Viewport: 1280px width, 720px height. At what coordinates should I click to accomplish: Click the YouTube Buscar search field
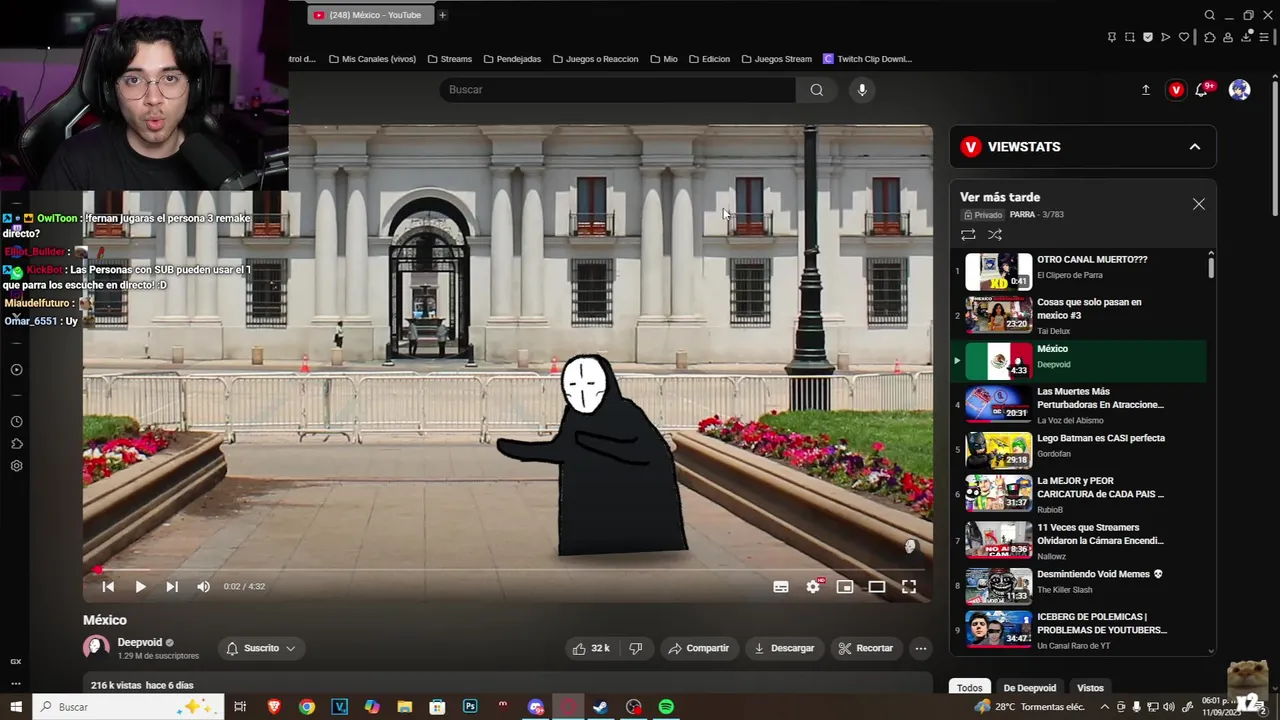(x=617, y=90)
